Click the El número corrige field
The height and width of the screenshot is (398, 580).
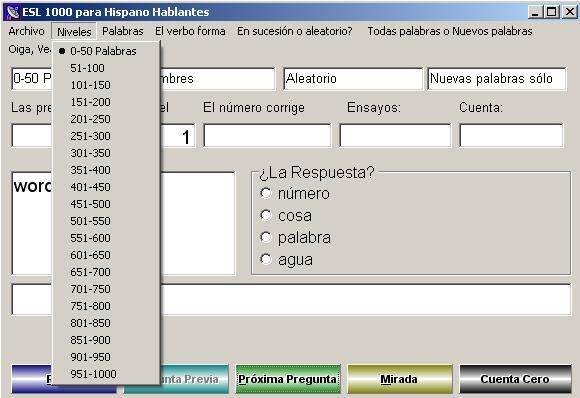click(x=267, y=135)
